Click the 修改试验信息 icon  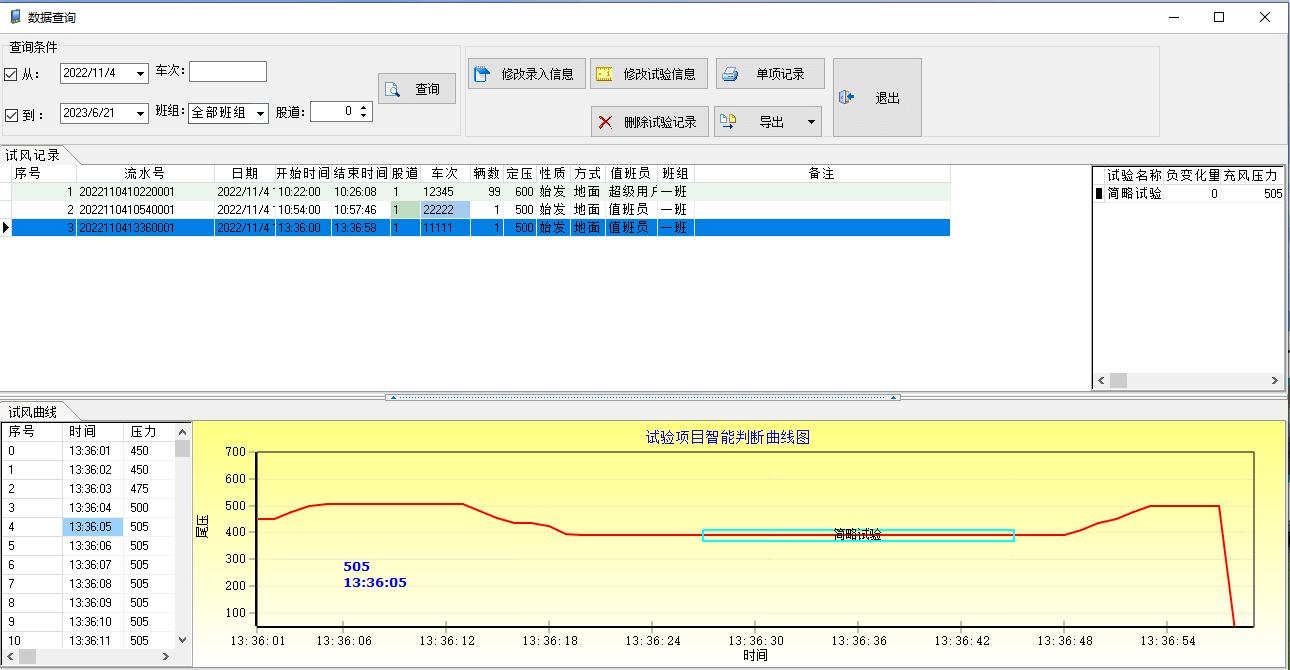(x=603, y=74)
